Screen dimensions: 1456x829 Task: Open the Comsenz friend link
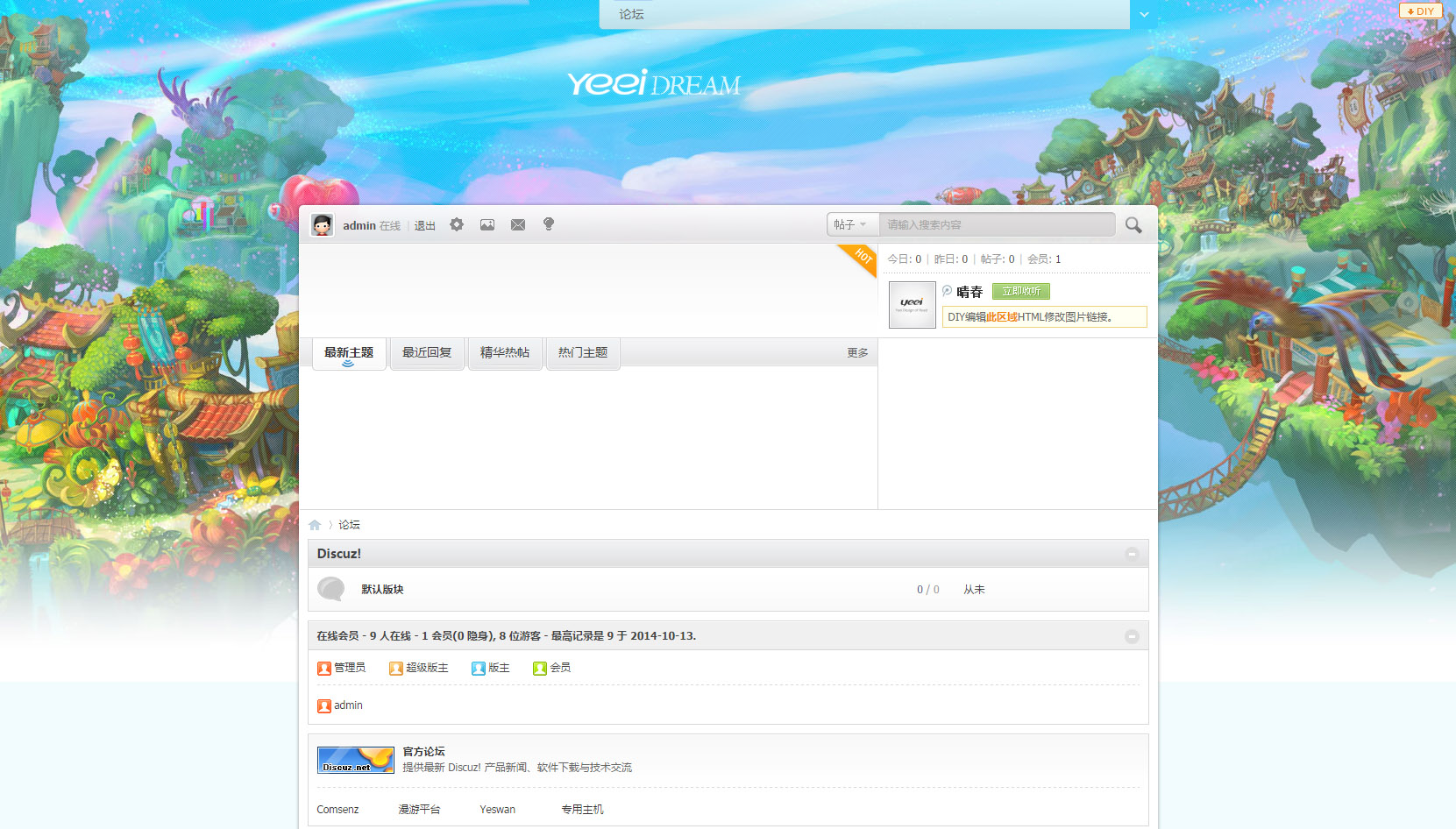pyautogui.click(x=337, y=810)
